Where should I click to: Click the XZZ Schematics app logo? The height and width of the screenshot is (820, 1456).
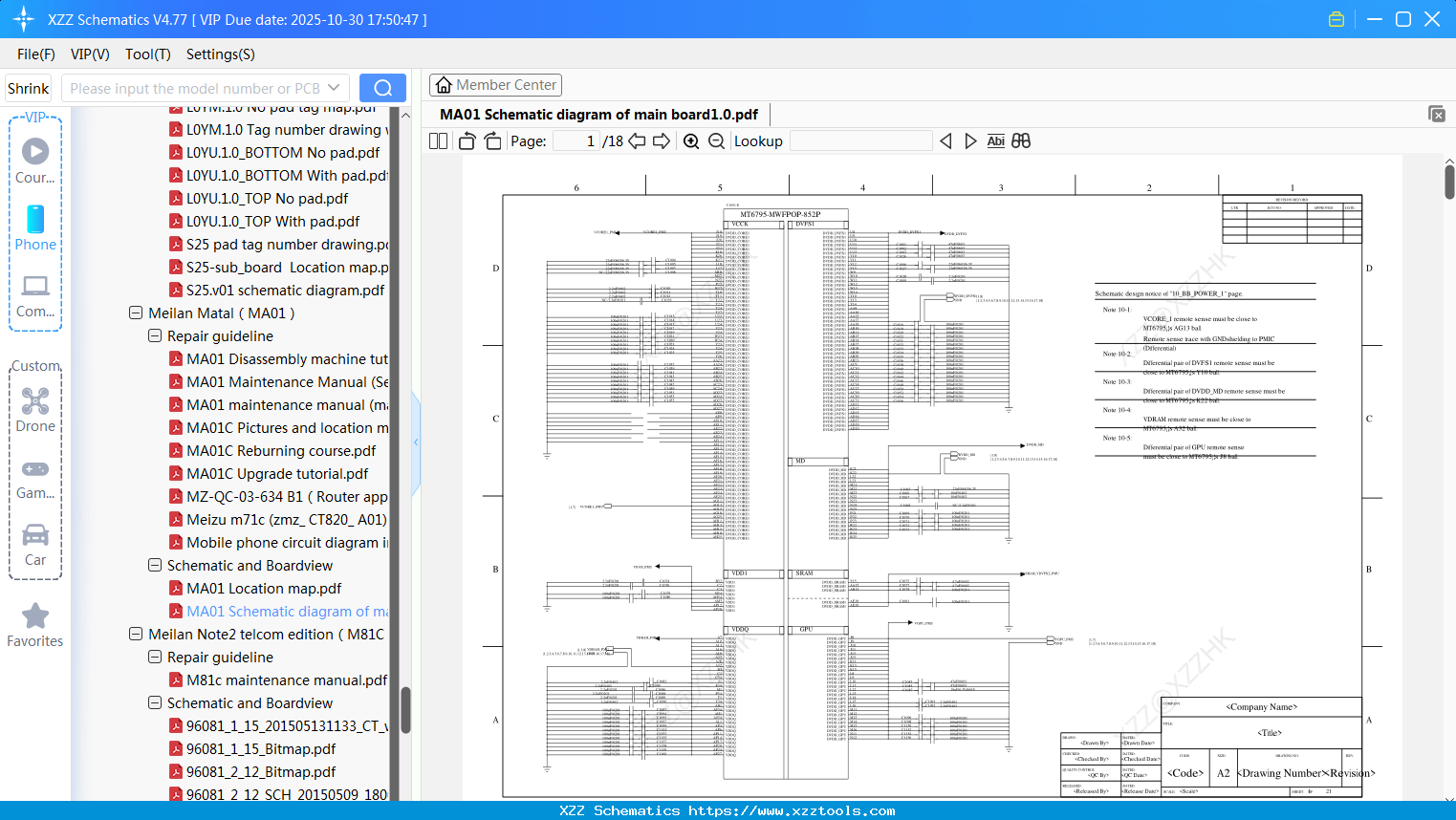point(24,19)
